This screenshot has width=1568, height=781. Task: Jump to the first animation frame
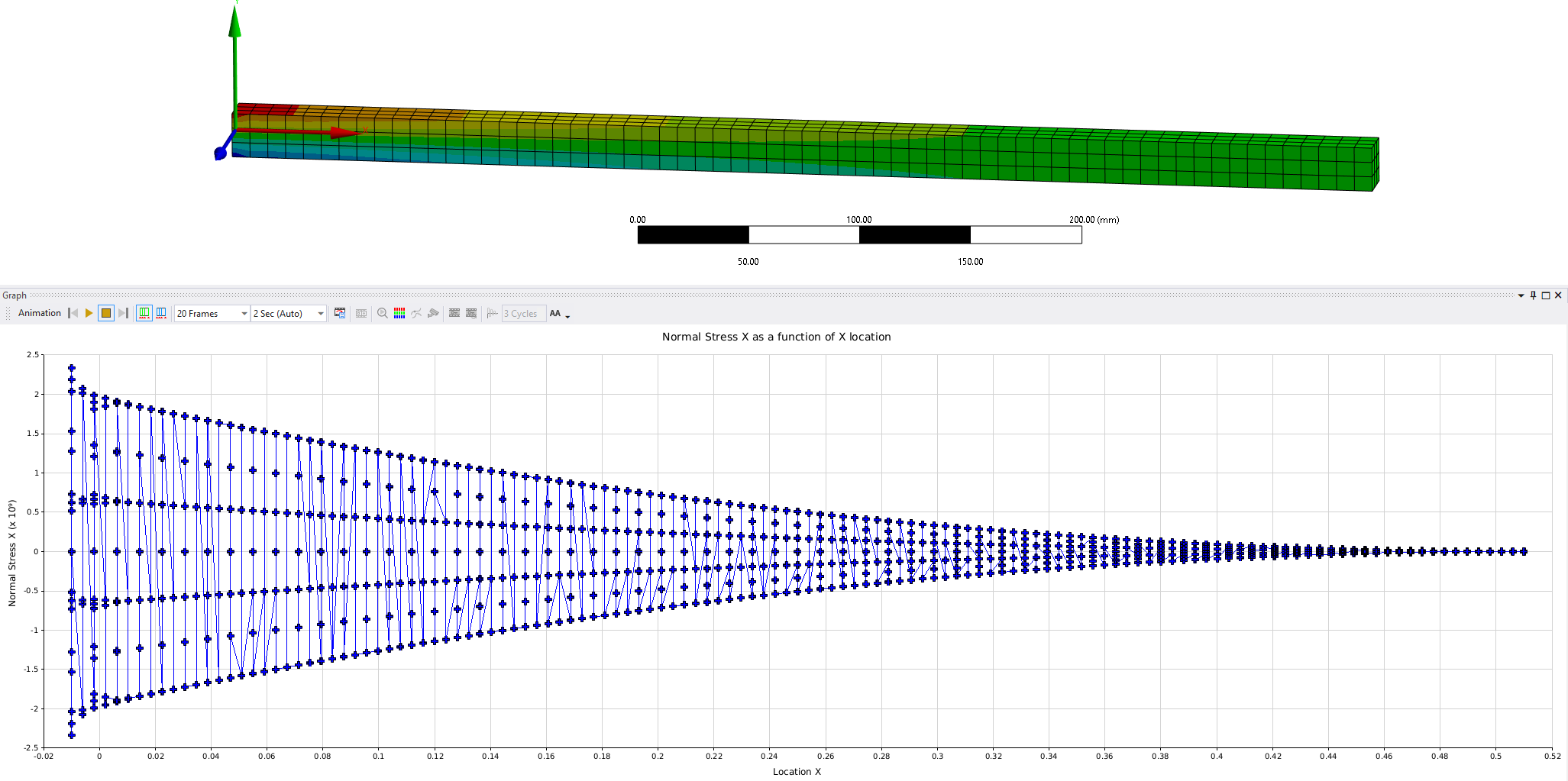point(73,313)
